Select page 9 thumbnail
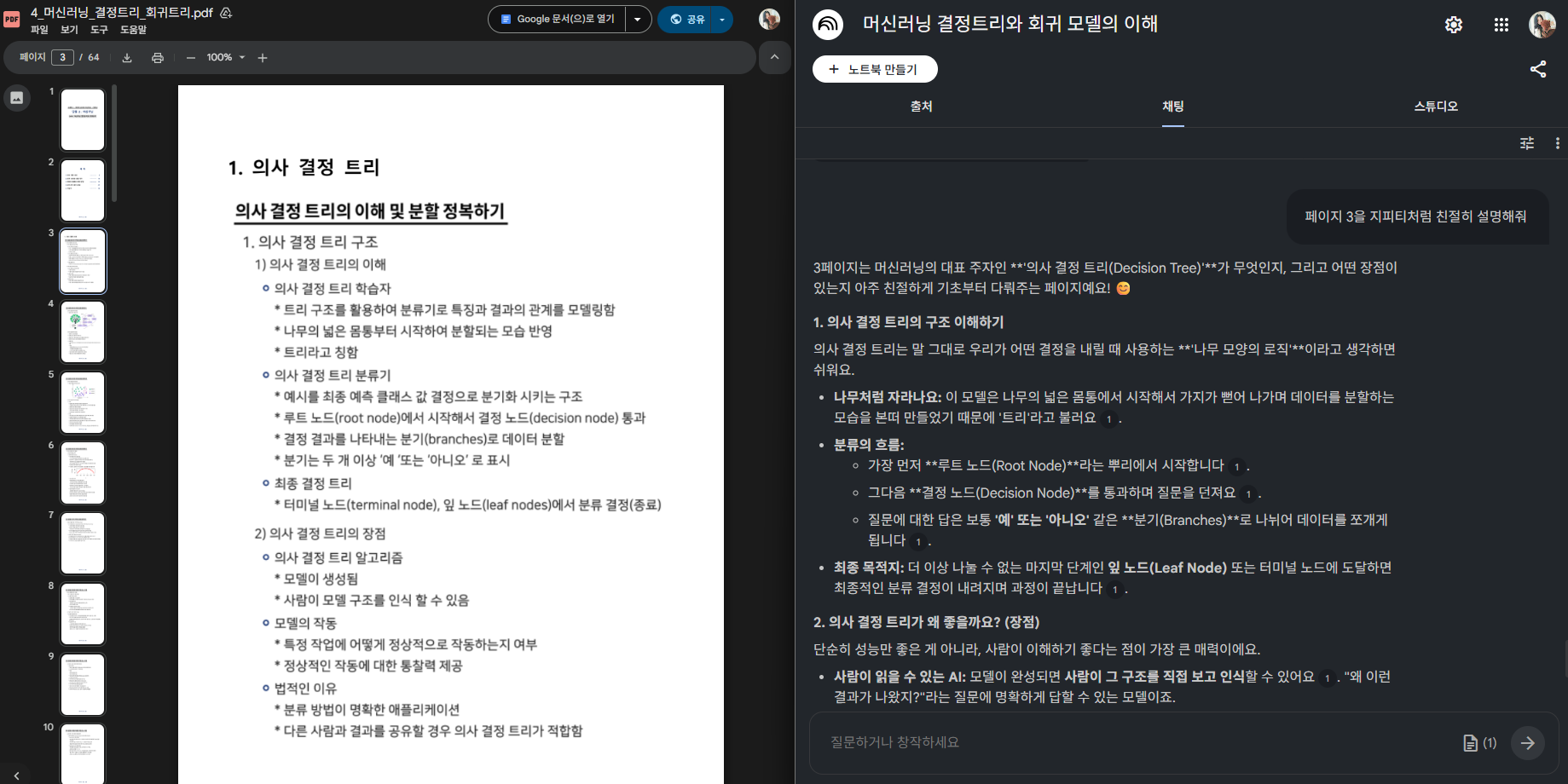 [83, 685]
